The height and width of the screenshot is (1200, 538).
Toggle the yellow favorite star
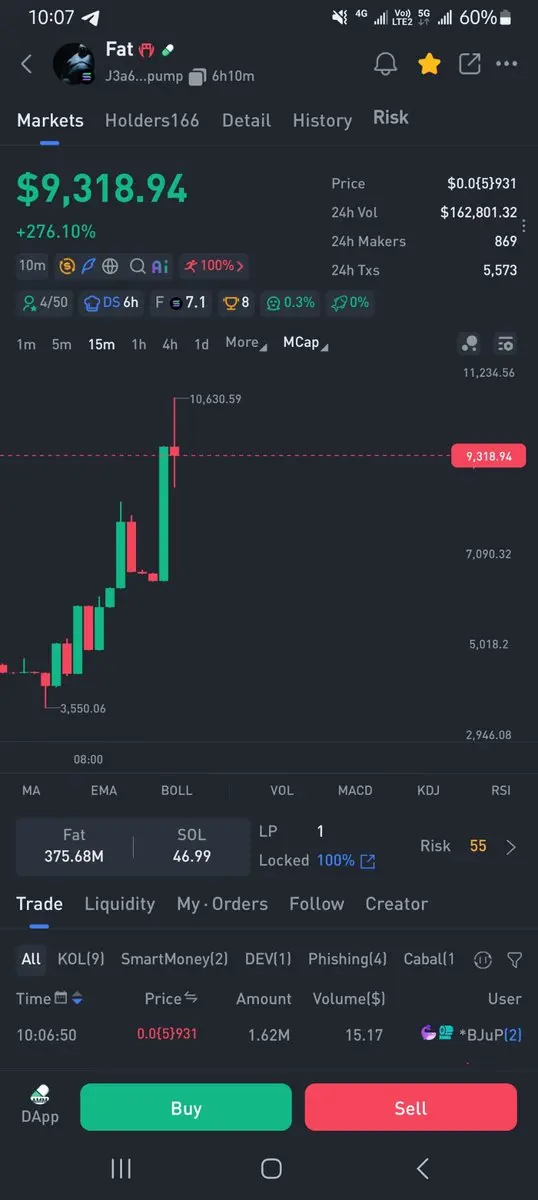429,64
